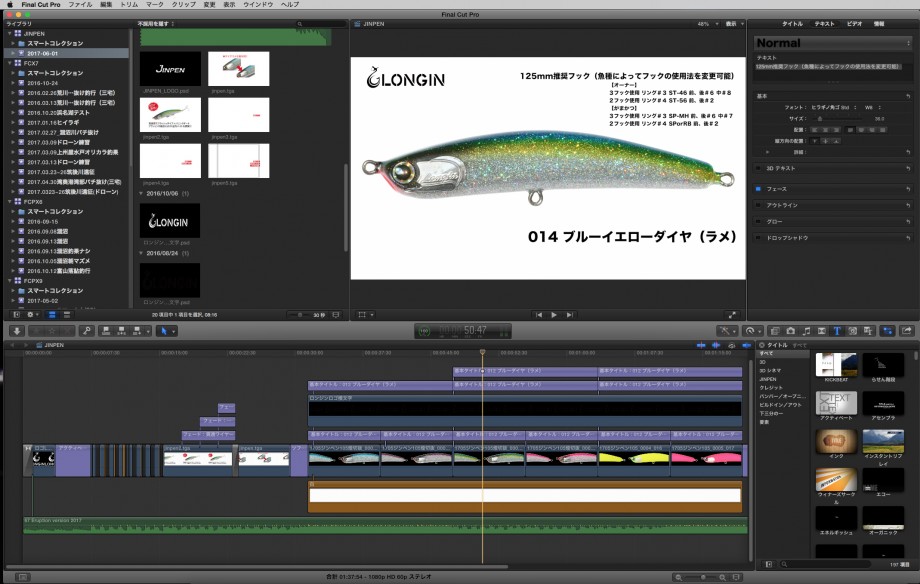Disable the フェース checkbox
This screenshot has width=920, height=584.
[758, 188]
